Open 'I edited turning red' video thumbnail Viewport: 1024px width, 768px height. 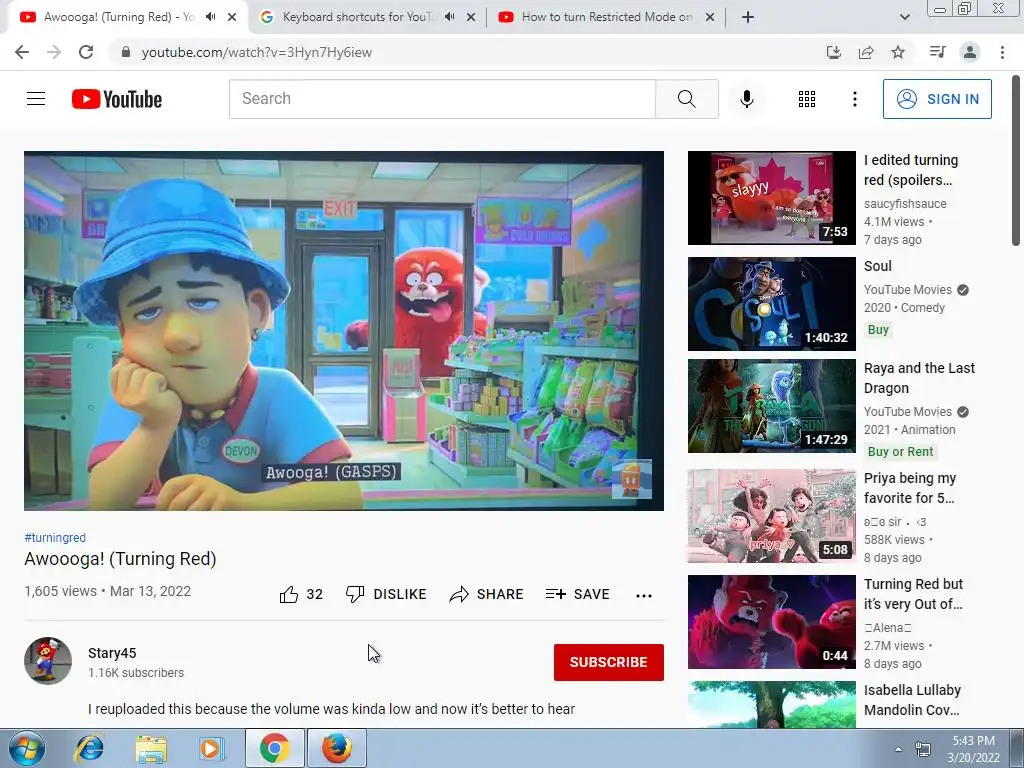coord(771,198)
